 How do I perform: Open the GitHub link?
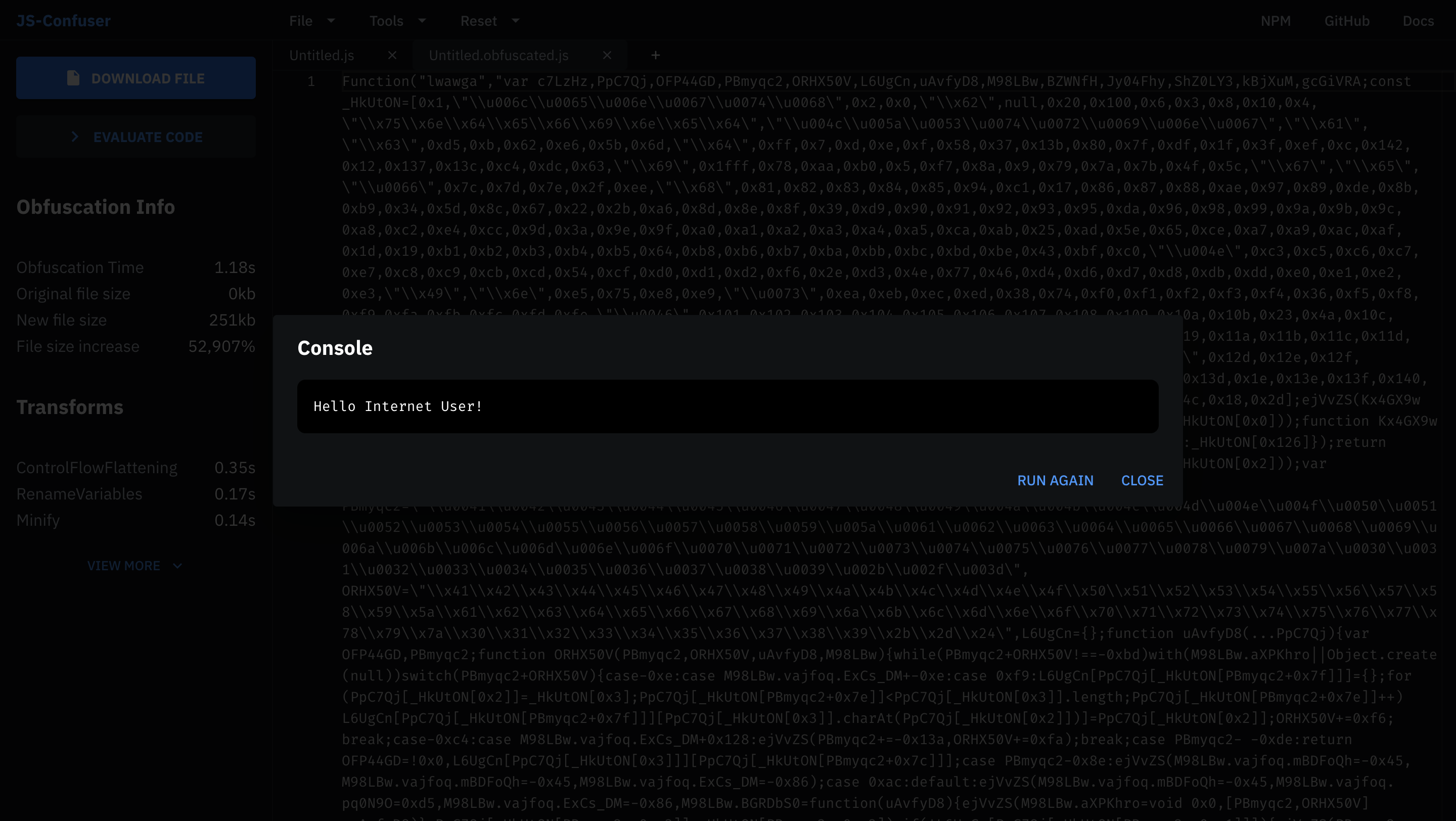(1346, 21)
